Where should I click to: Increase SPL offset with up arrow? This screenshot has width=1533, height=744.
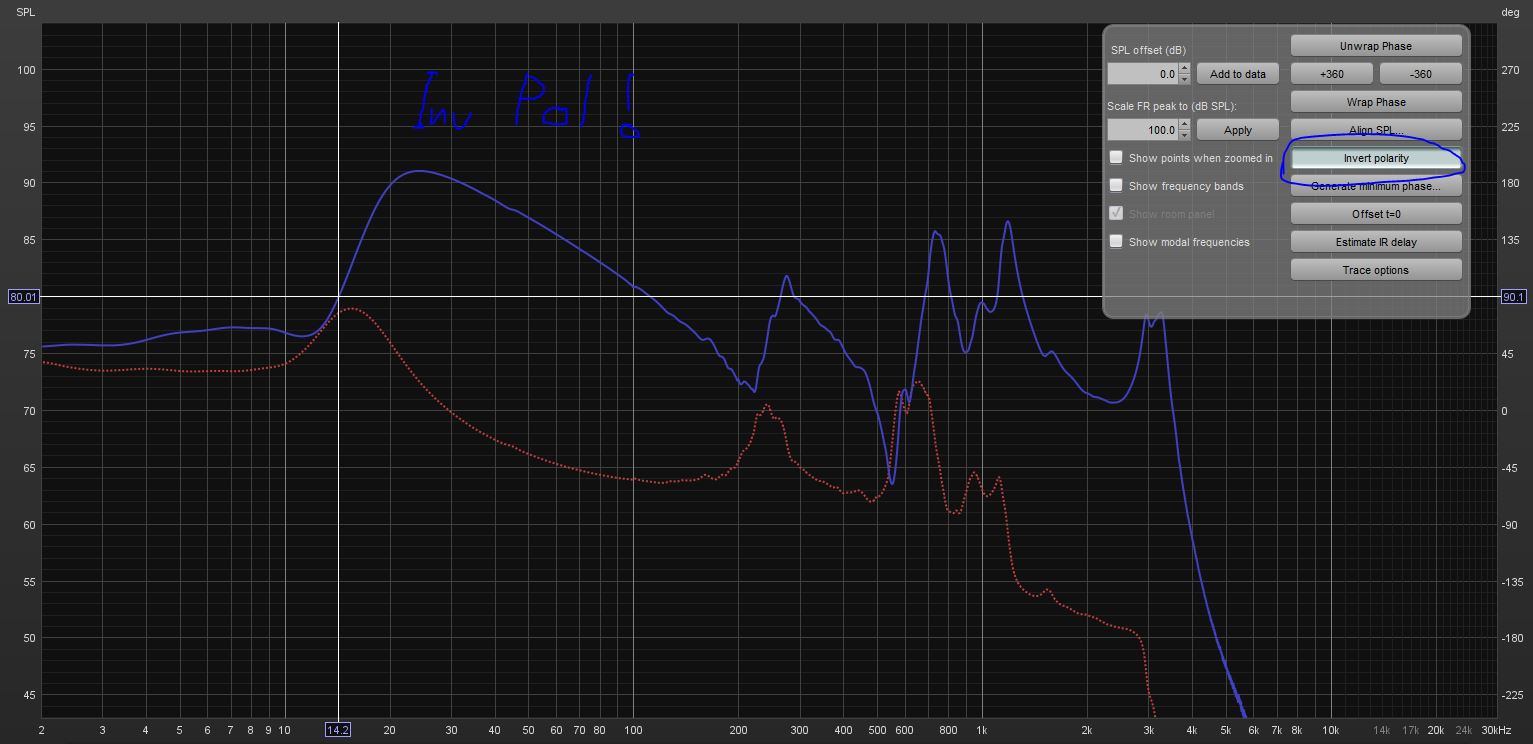(x=1185, y=69)
